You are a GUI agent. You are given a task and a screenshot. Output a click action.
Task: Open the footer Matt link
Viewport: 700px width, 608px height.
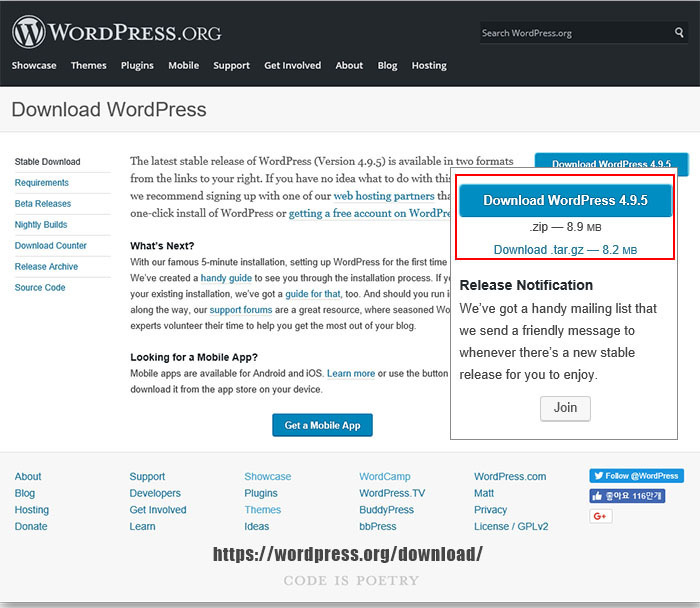(x=483, y=493)
